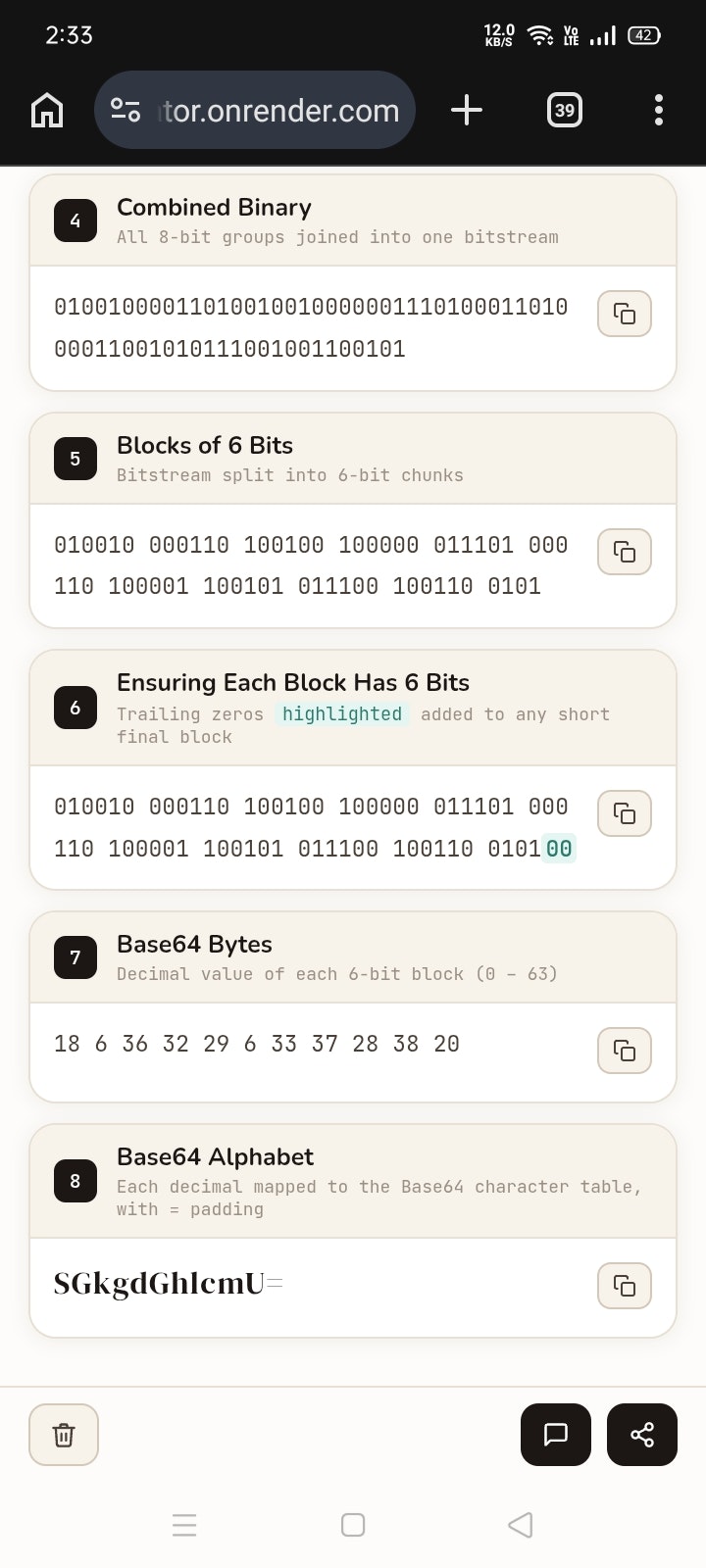Open the chat feedback icon

[555, 1434]
